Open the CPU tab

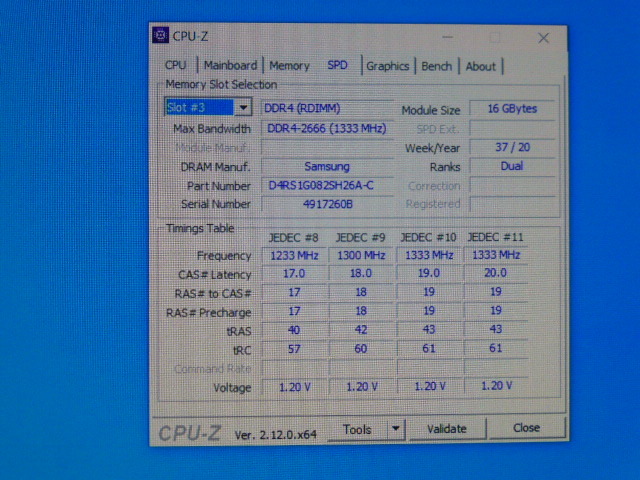pos(176,65)
